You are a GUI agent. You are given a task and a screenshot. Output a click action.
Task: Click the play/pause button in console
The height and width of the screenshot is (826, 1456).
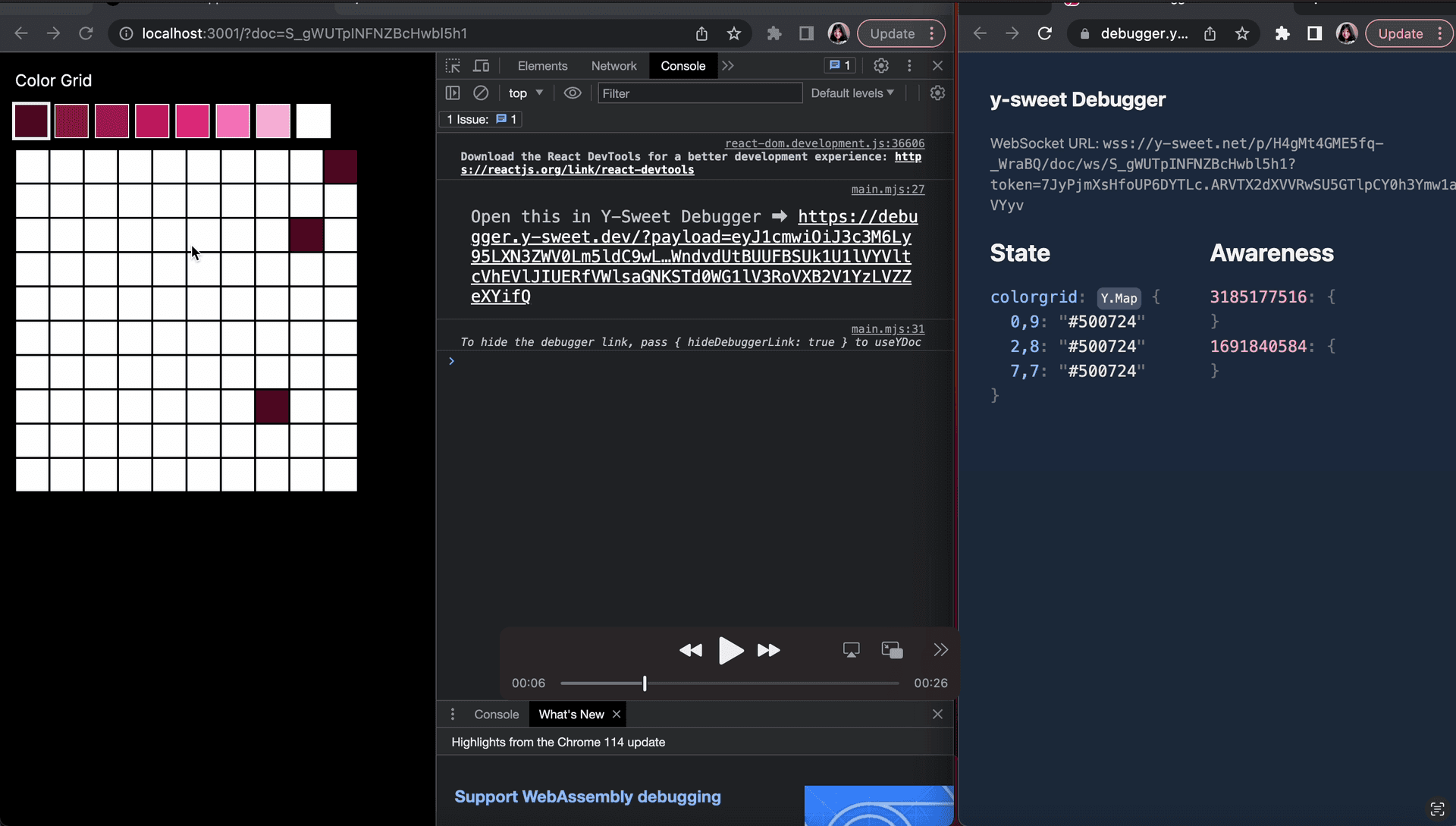pyautogui.click(x=730, y=650)
